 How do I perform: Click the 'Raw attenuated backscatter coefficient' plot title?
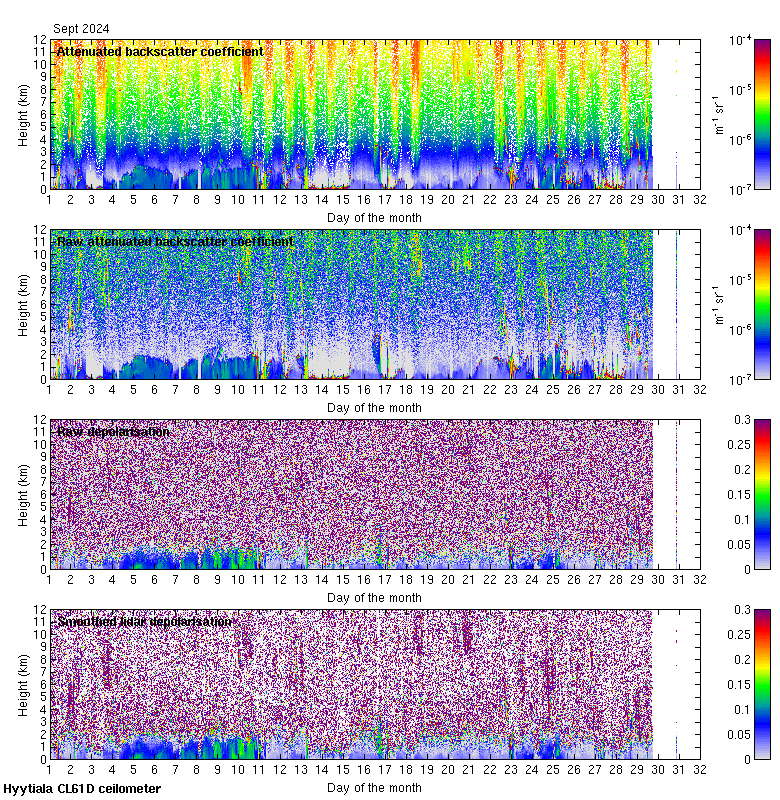(x=175, y=241)
